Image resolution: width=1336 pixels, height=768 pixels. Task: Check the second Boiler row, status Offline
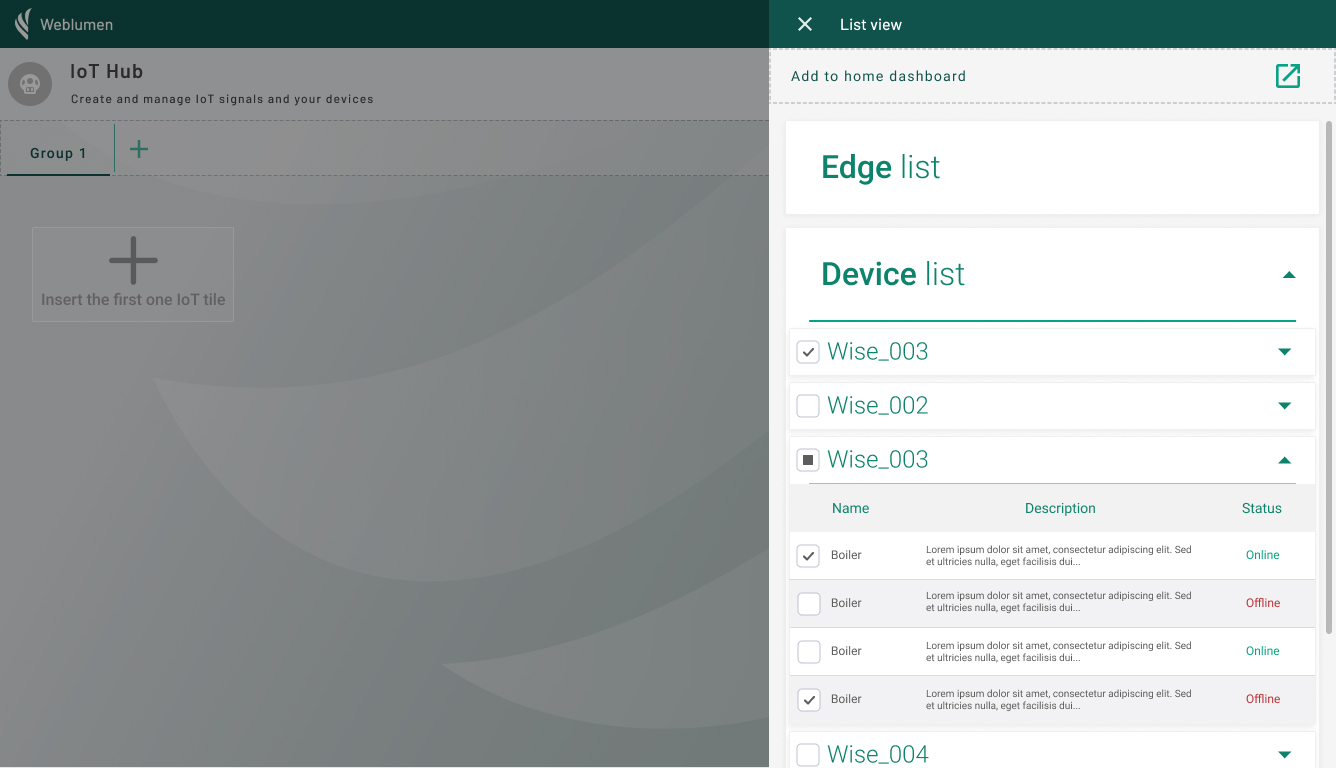pos(808,603)
